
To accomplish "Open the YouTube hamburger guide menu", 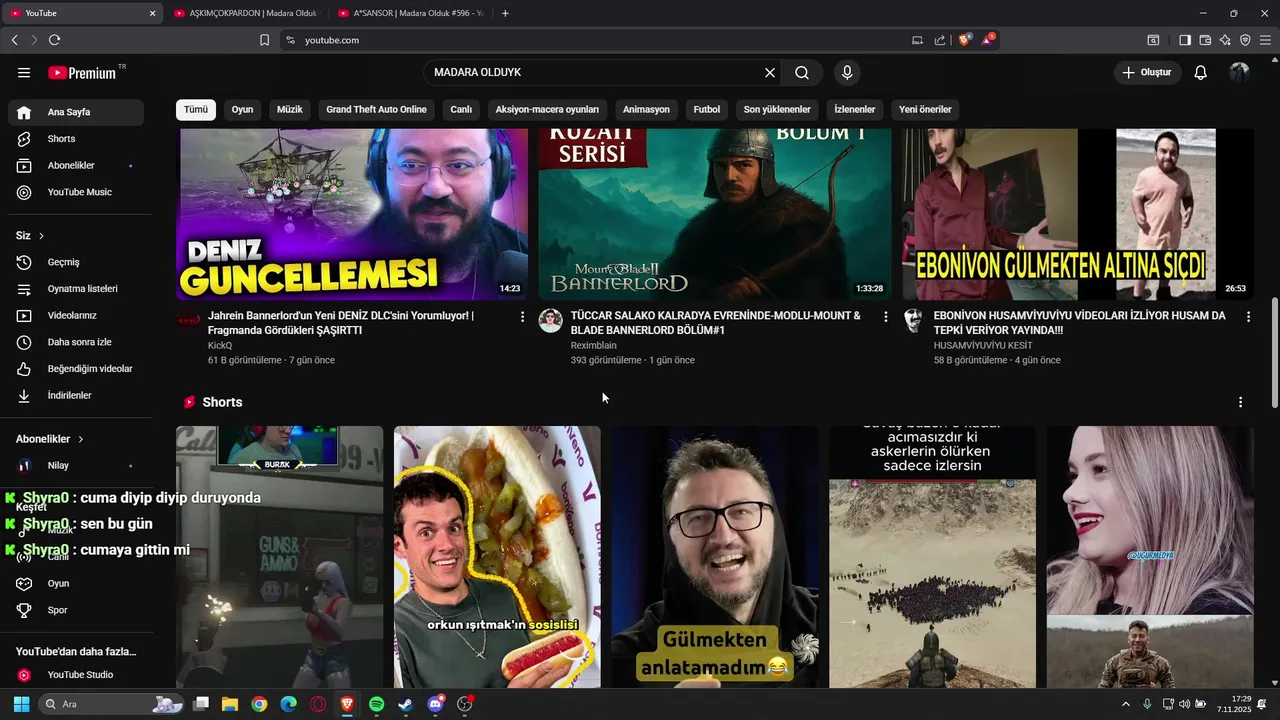I will click(24, 73).
